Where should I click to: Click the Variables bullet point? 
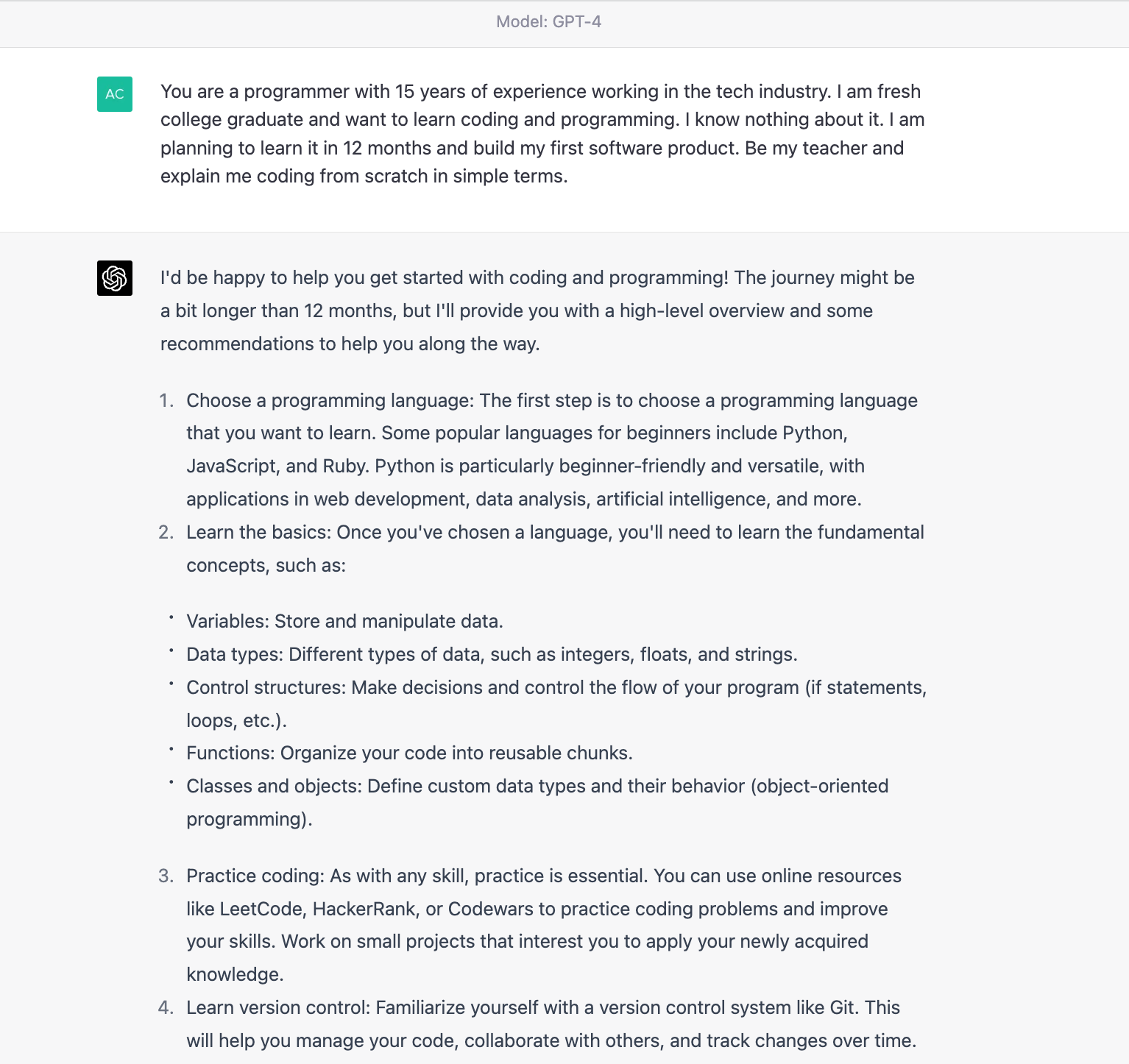(x=345, y=621)
